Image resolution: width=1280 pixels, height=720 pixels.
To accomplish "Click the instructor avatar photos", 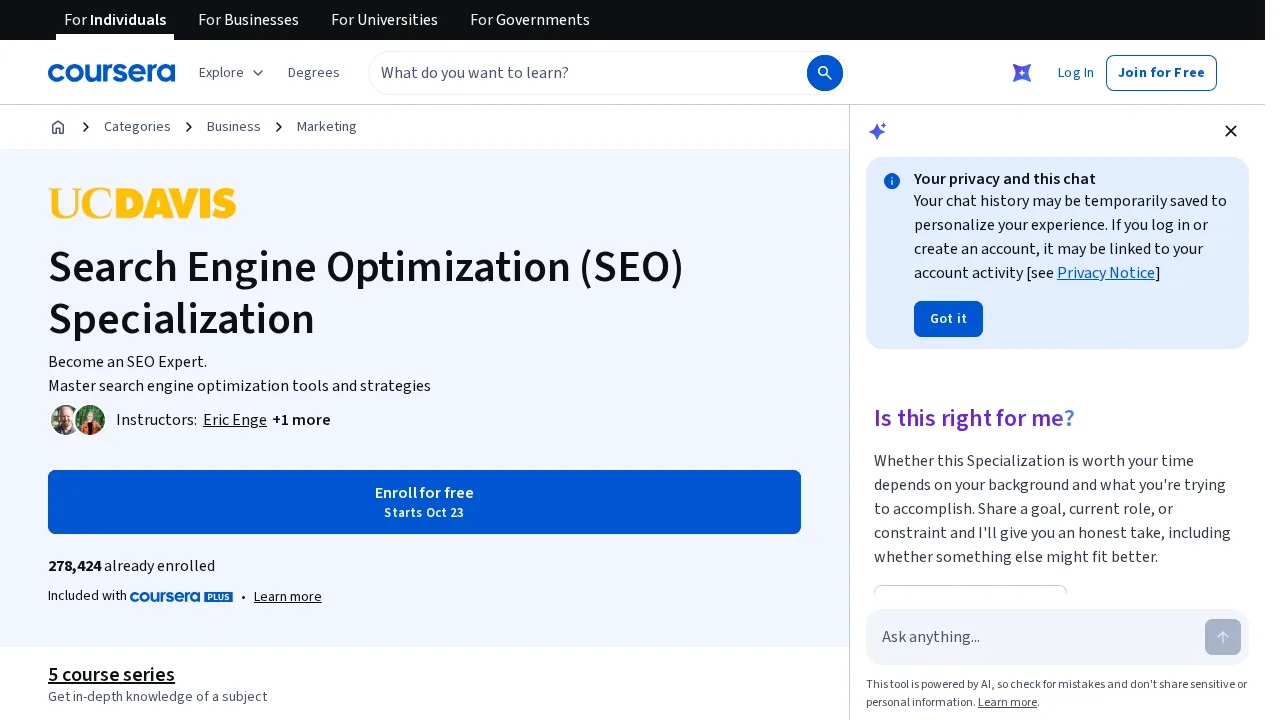I will pos(78,420).
